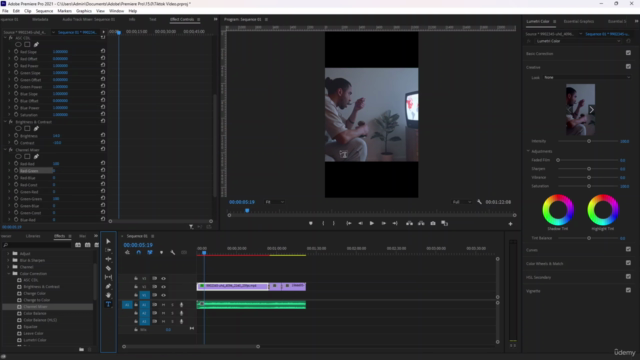Expand the Blur & Sharpen folder
Image resolution: width=640 pixels, height=360 pixels.
click(8, 260)
